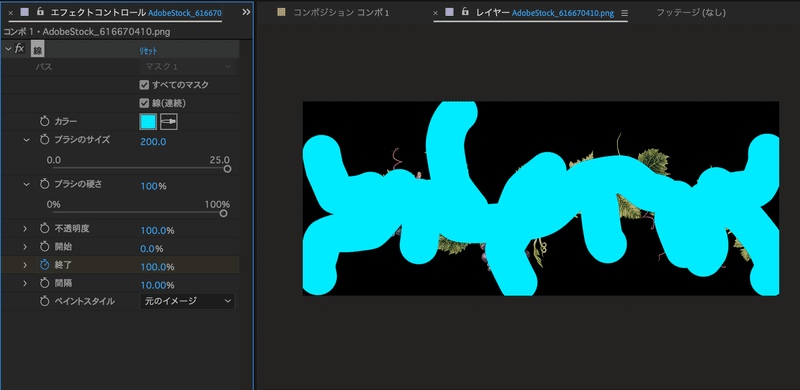Collapse the 線 effect group
The image size is (800, 390).
(7, 49)
